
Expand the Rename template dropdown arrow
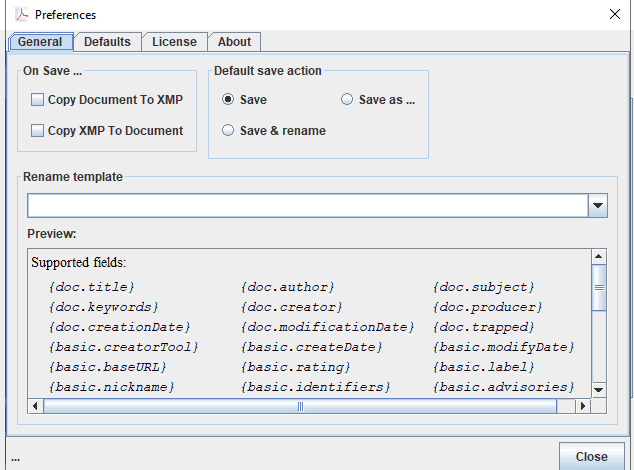click(597, 206)
